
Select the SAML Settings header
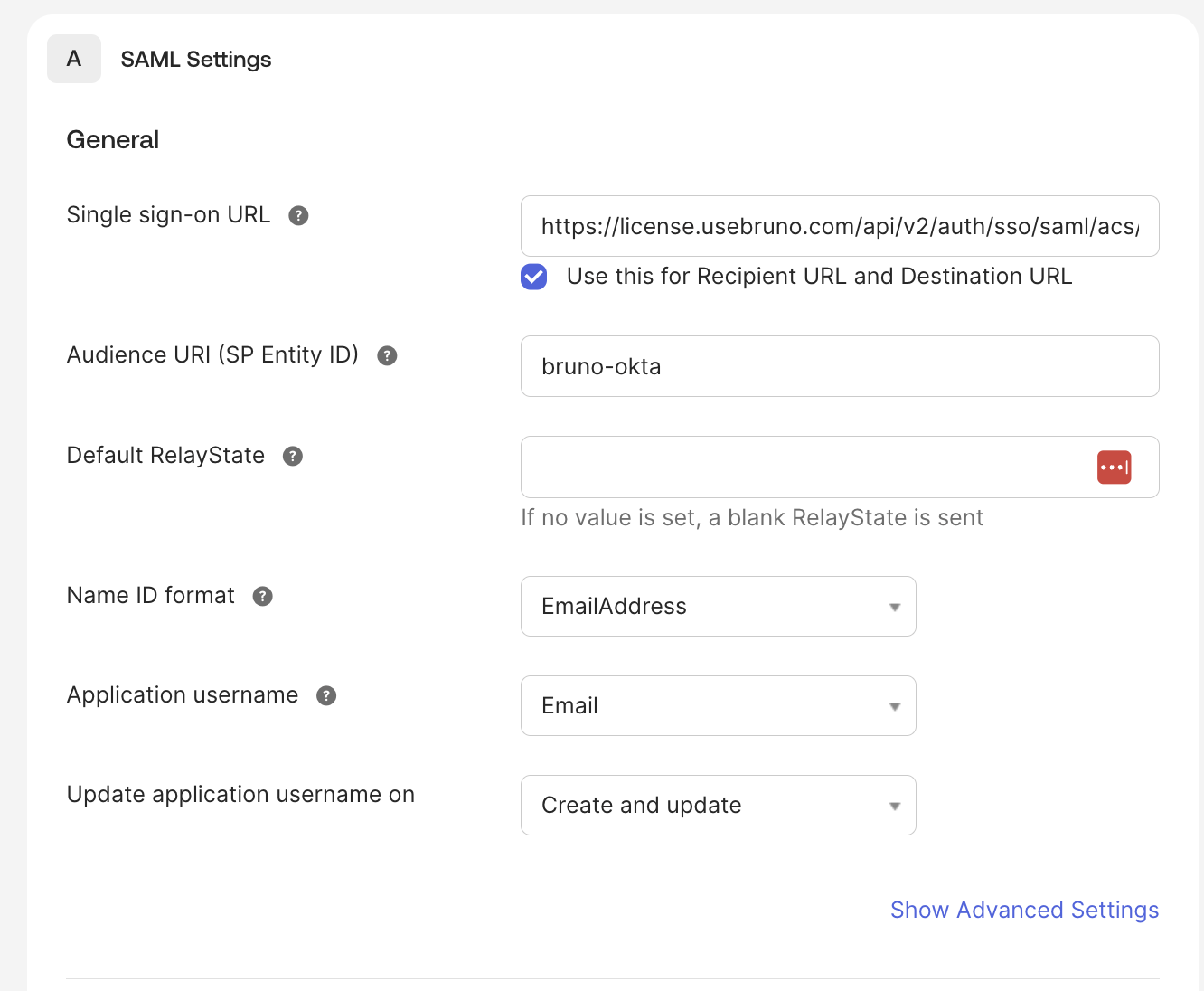(x=195, y=59)
